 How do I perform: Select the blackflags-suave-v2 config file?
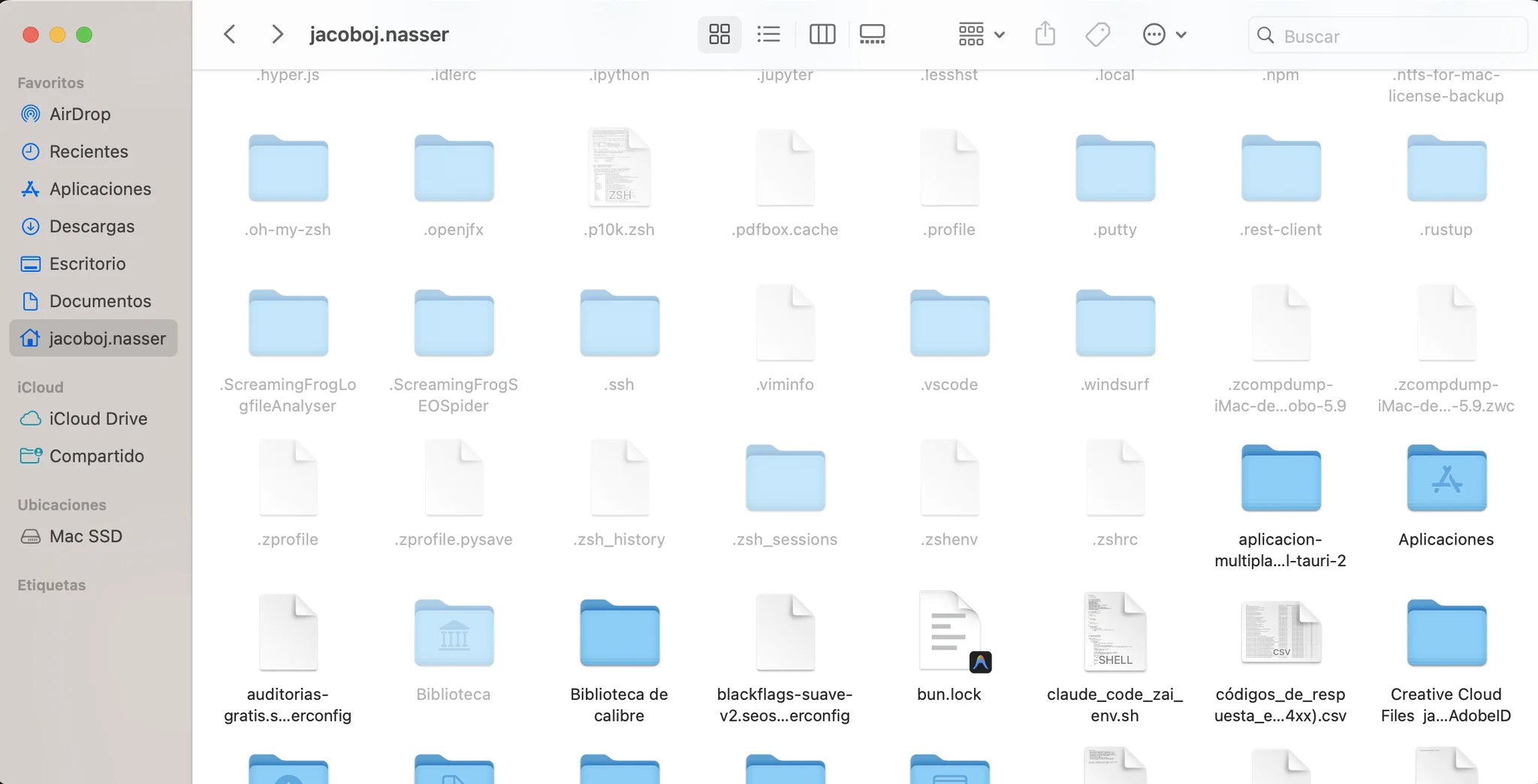coord(785,632)
